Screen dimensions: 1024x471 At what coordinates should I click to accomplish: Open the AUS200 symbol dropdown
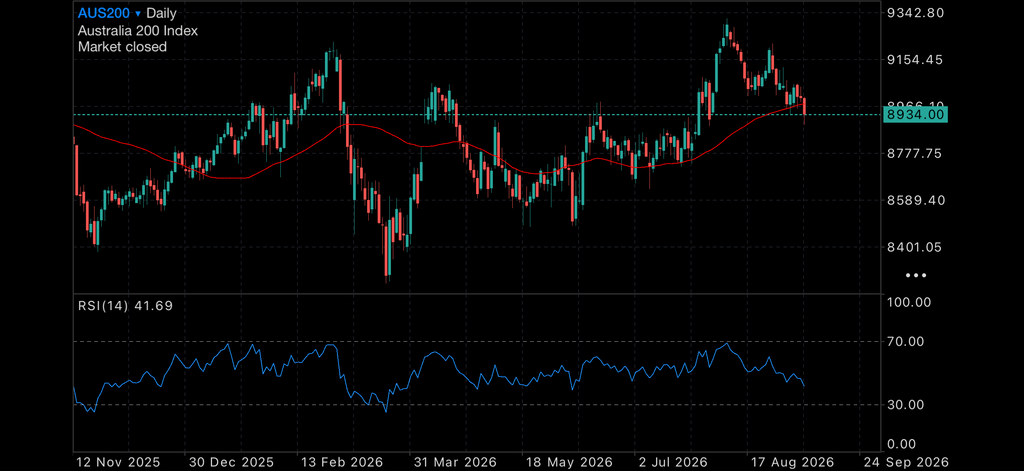pyautogui.click(x=109, y=12)
